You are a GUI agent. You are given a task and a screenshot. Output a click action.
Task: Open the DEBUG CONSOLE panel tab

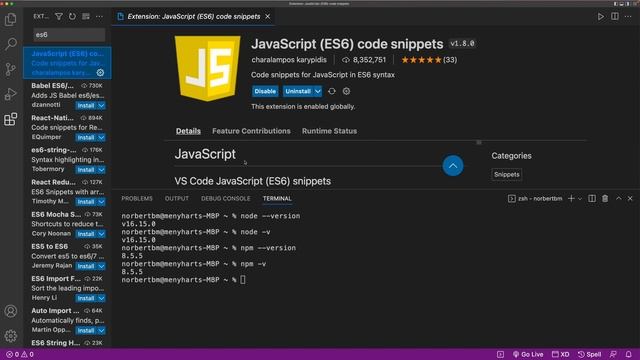pos(225,198)
